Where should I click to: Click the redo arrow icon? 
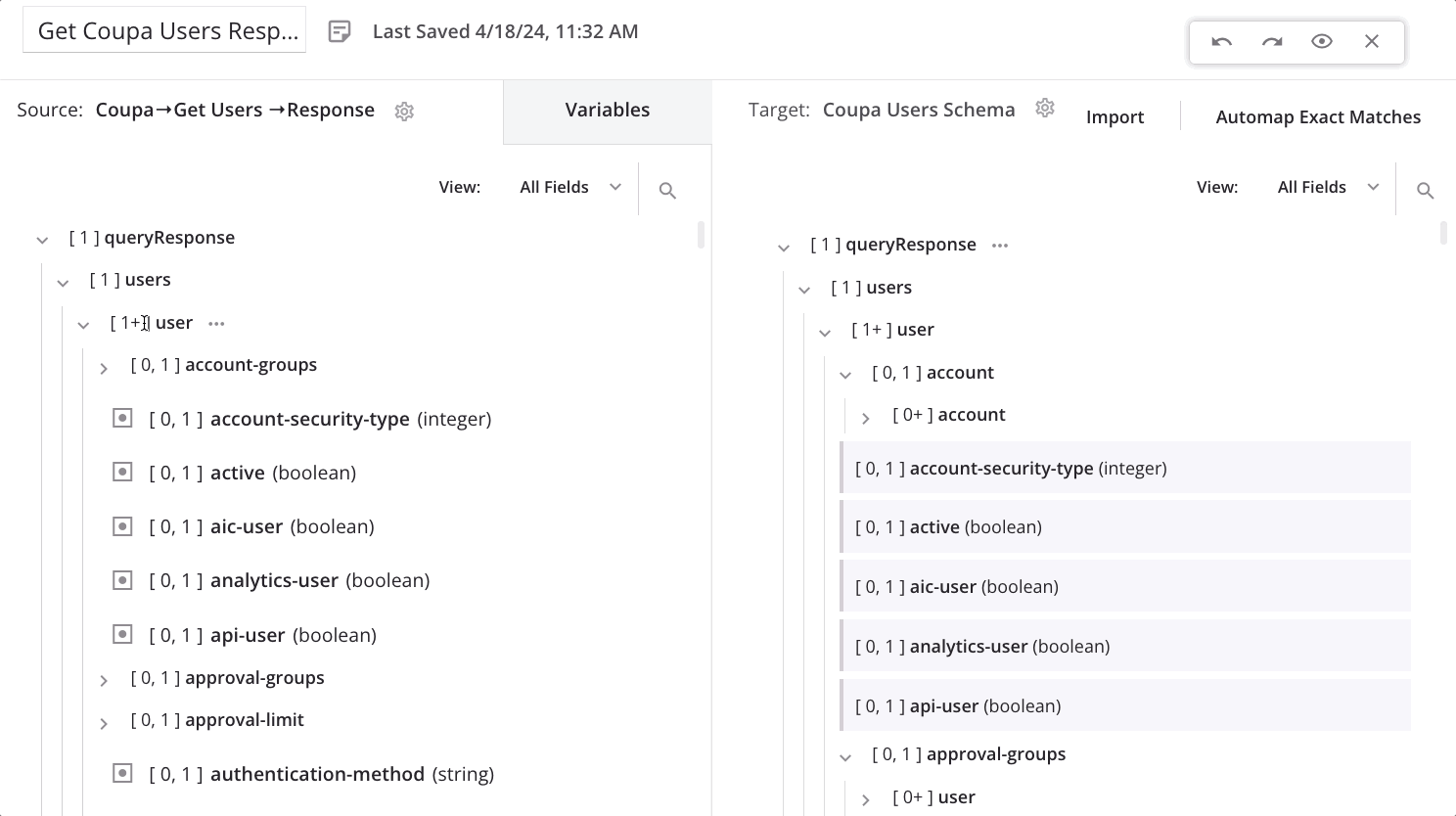pyautogui.click(x=1271, y=41)
